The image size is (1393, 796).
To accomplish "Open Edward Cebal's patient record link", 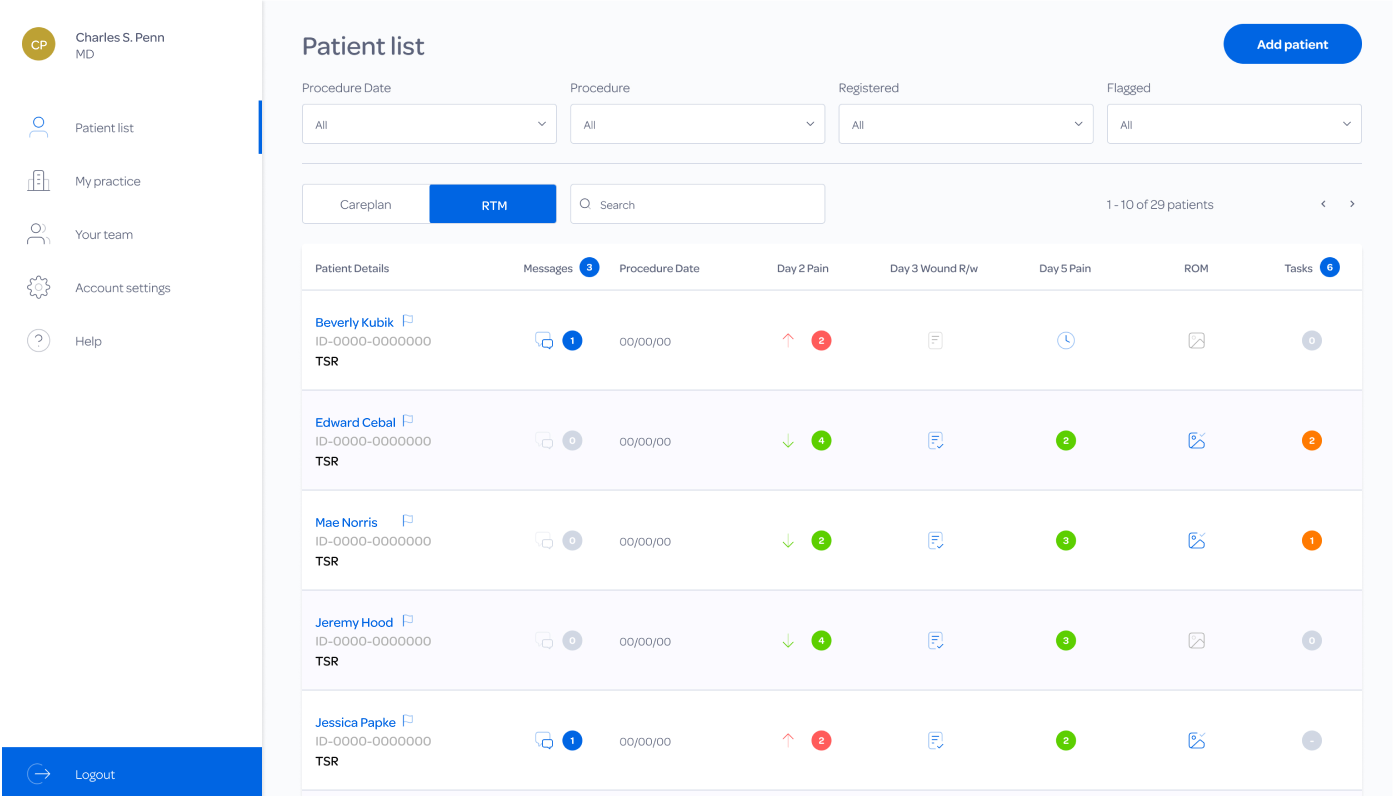I will tap(355, 423).
